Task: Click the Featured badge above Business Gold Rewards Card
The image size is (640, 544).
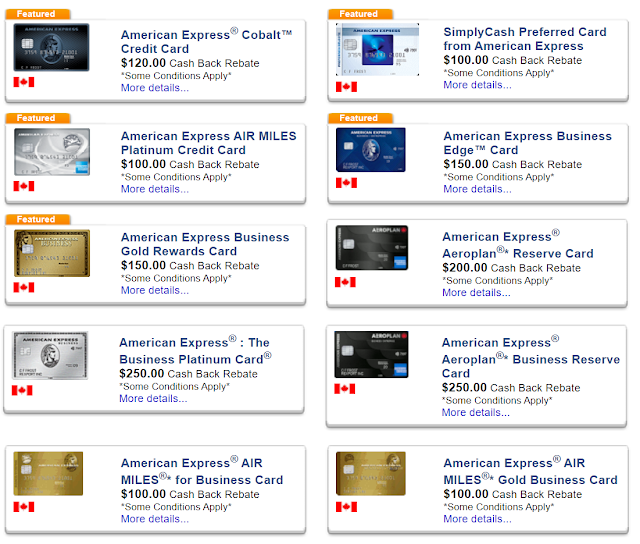Action: (38, 219)
